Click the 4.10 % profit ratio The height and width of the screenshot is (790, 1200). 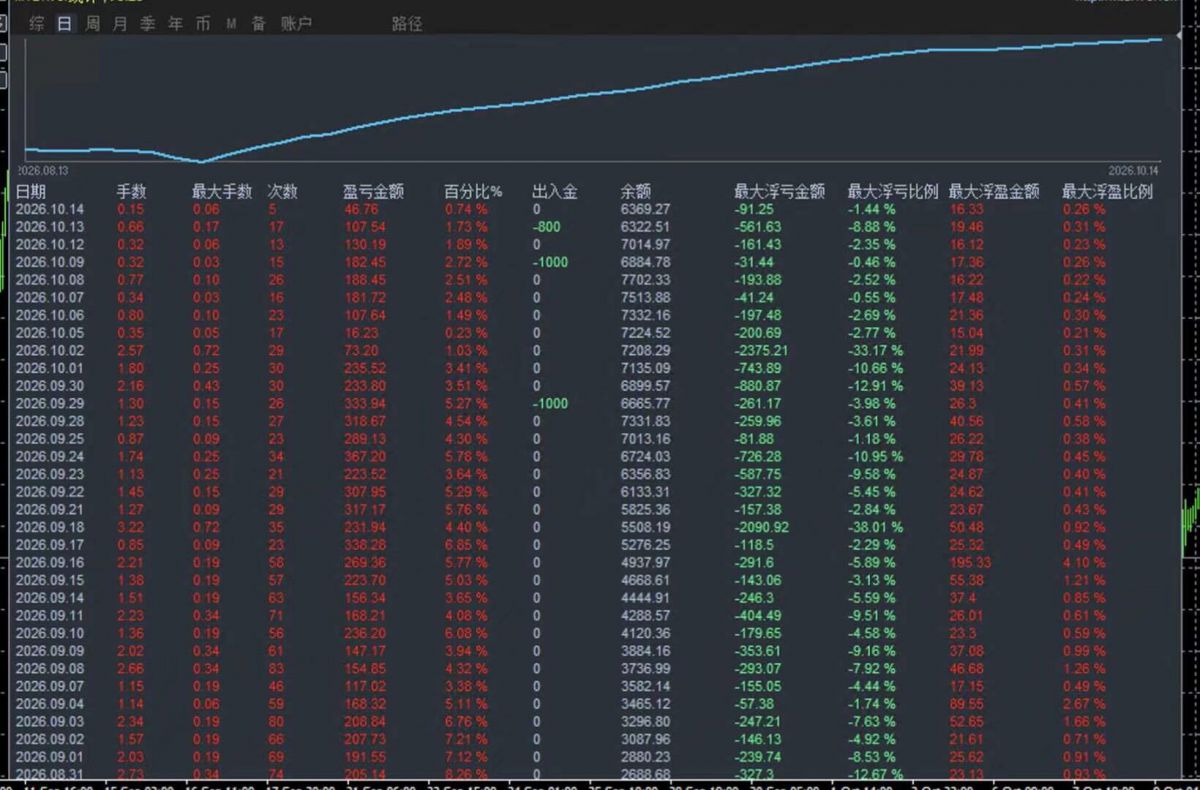[1084, 562]
